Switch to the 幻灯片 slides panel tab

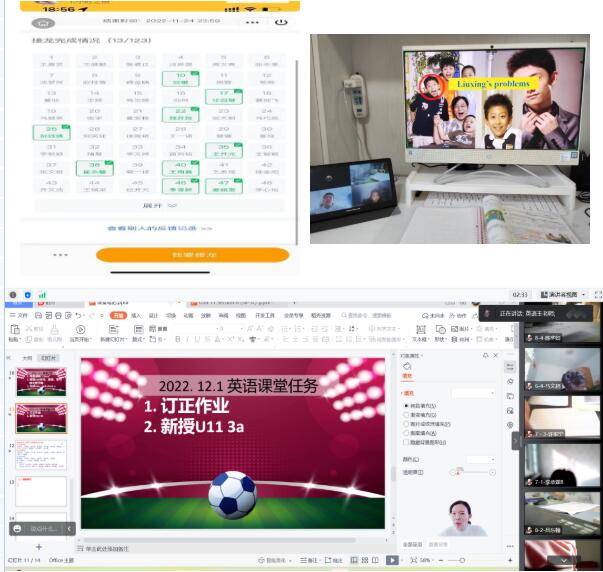pos(48,358)
